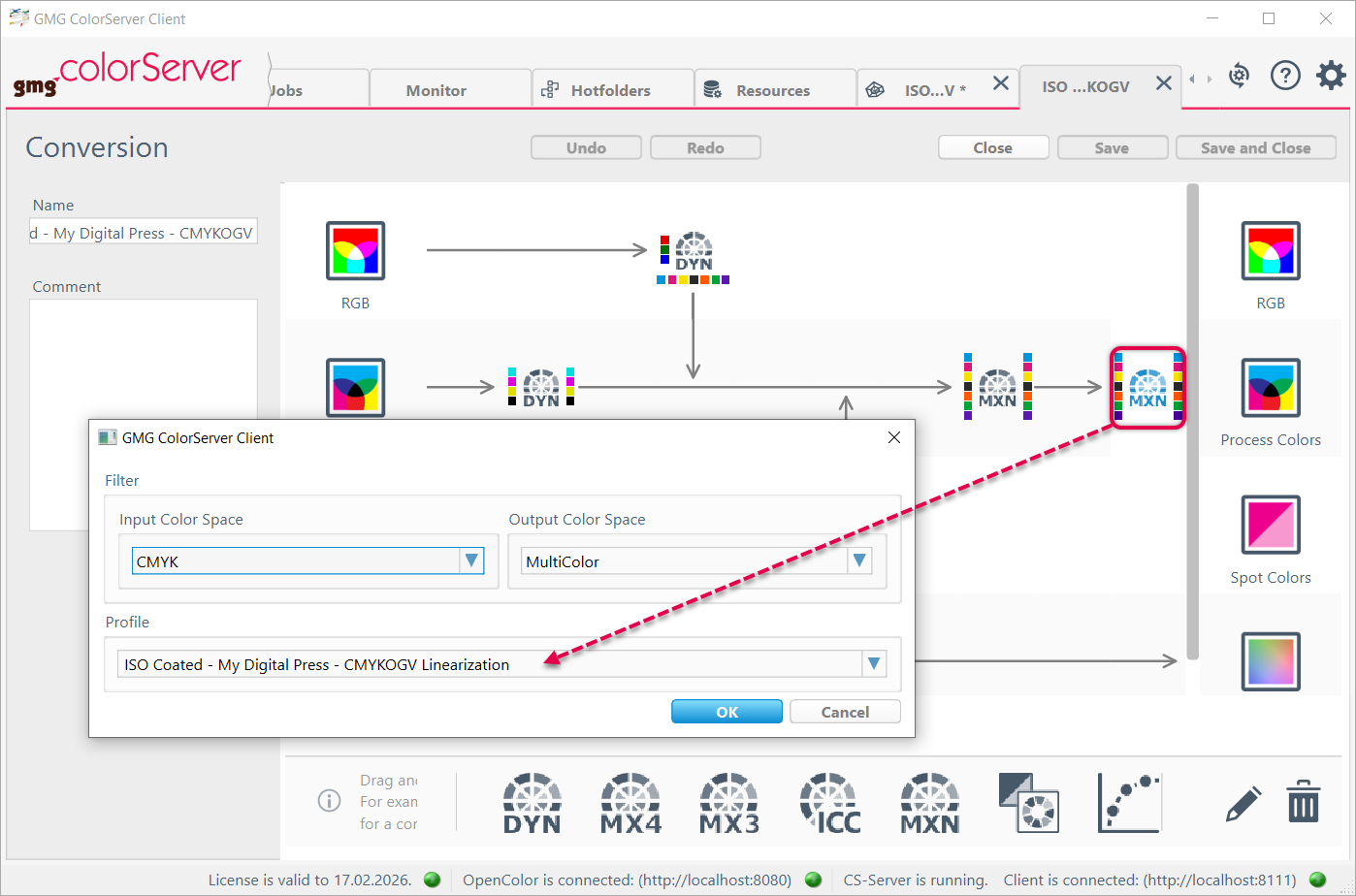Click the vertical scrollbar of the flow canvas

(x=1192, y=421)
